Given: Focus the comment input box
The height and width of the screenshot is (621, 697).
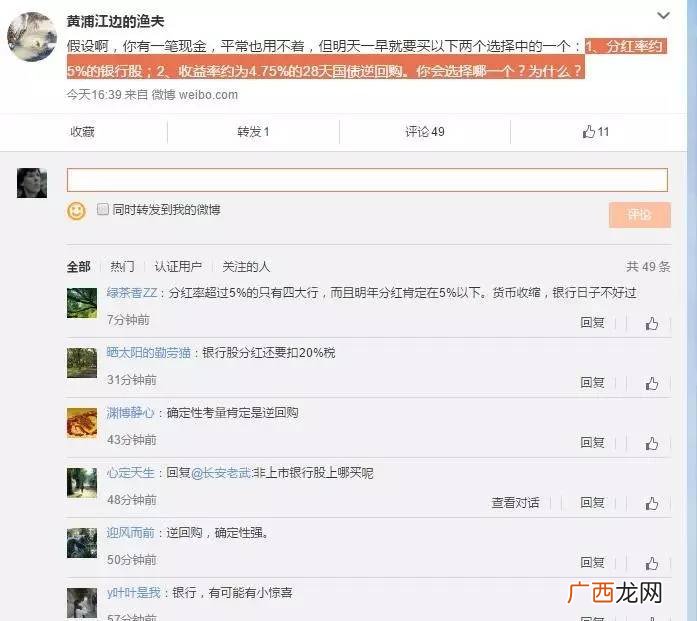Looking at the screenshot, I should click(x=367, y=180).
